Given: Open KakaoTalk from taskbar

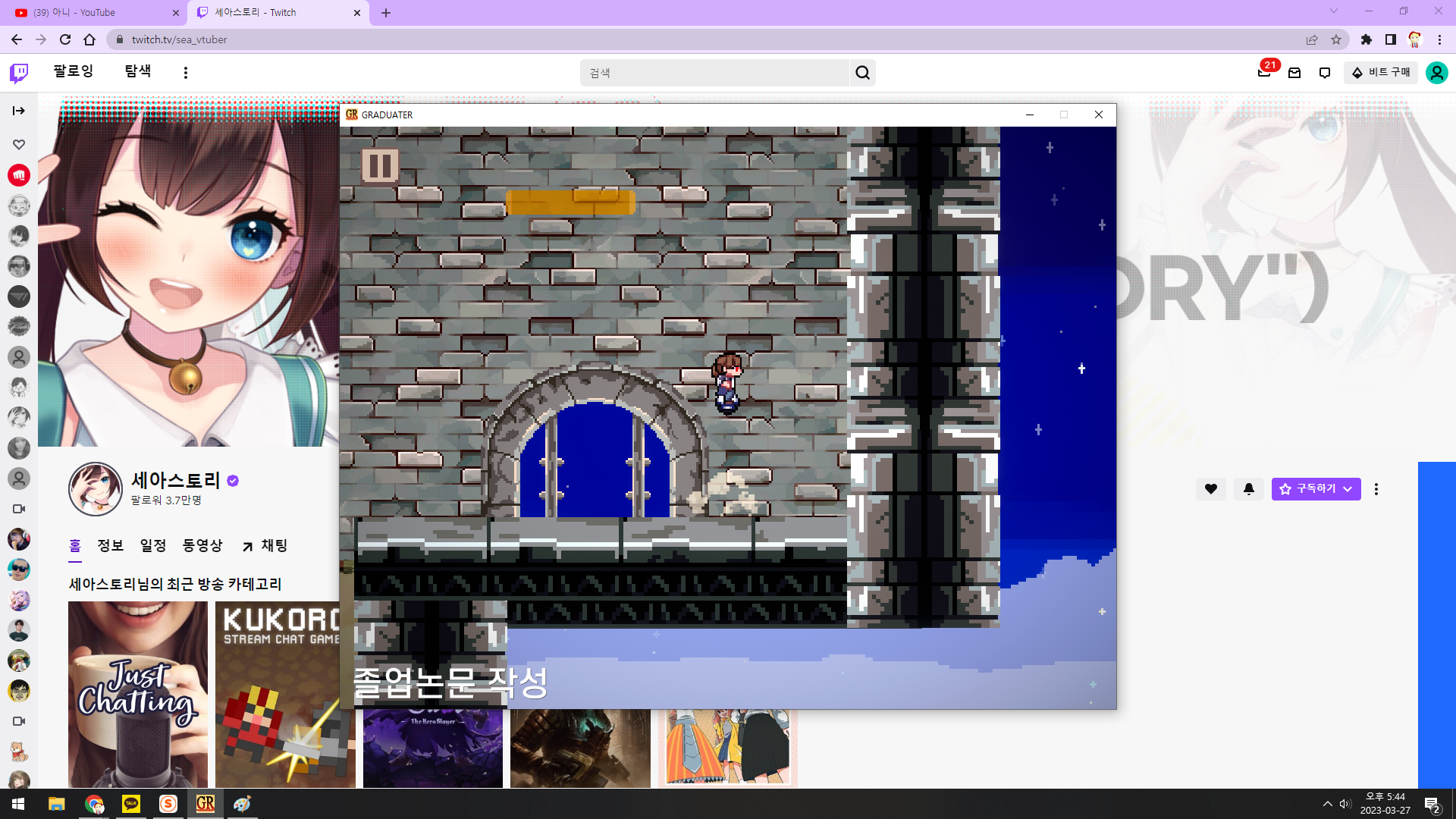Looking at the screenshot, I should (131, 804).
